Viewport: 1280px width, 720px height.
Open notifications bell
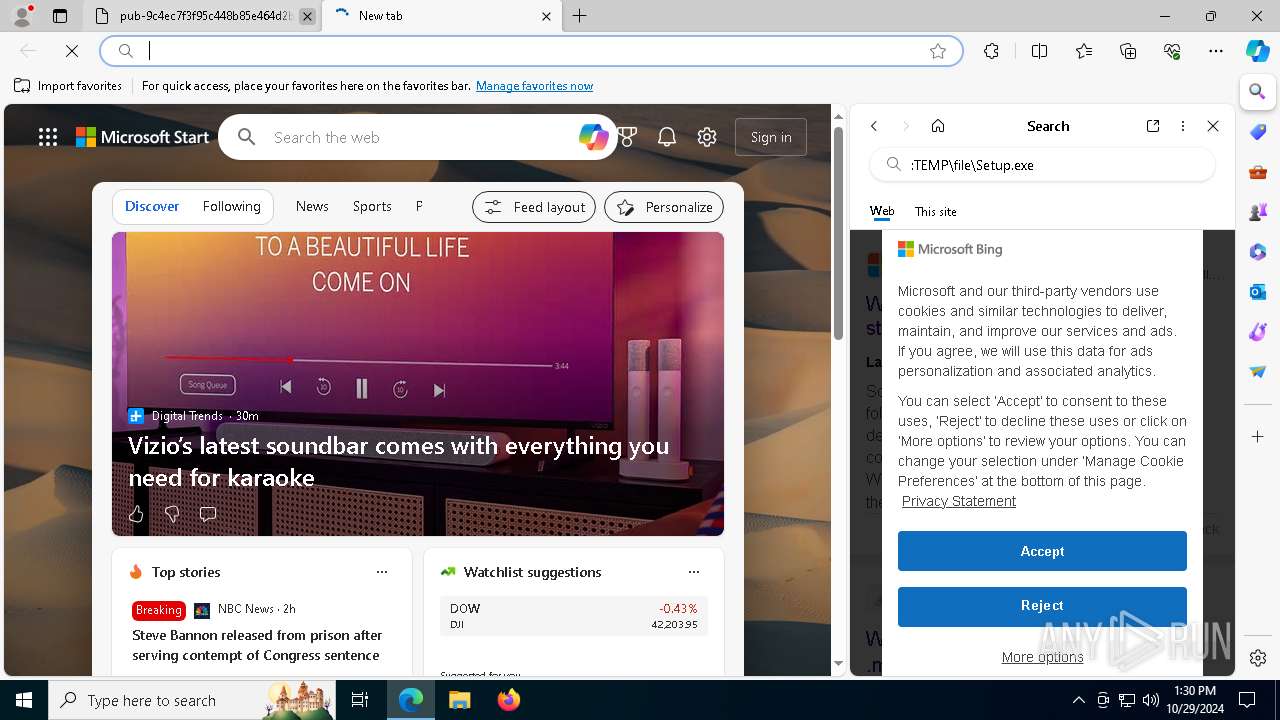667,137
